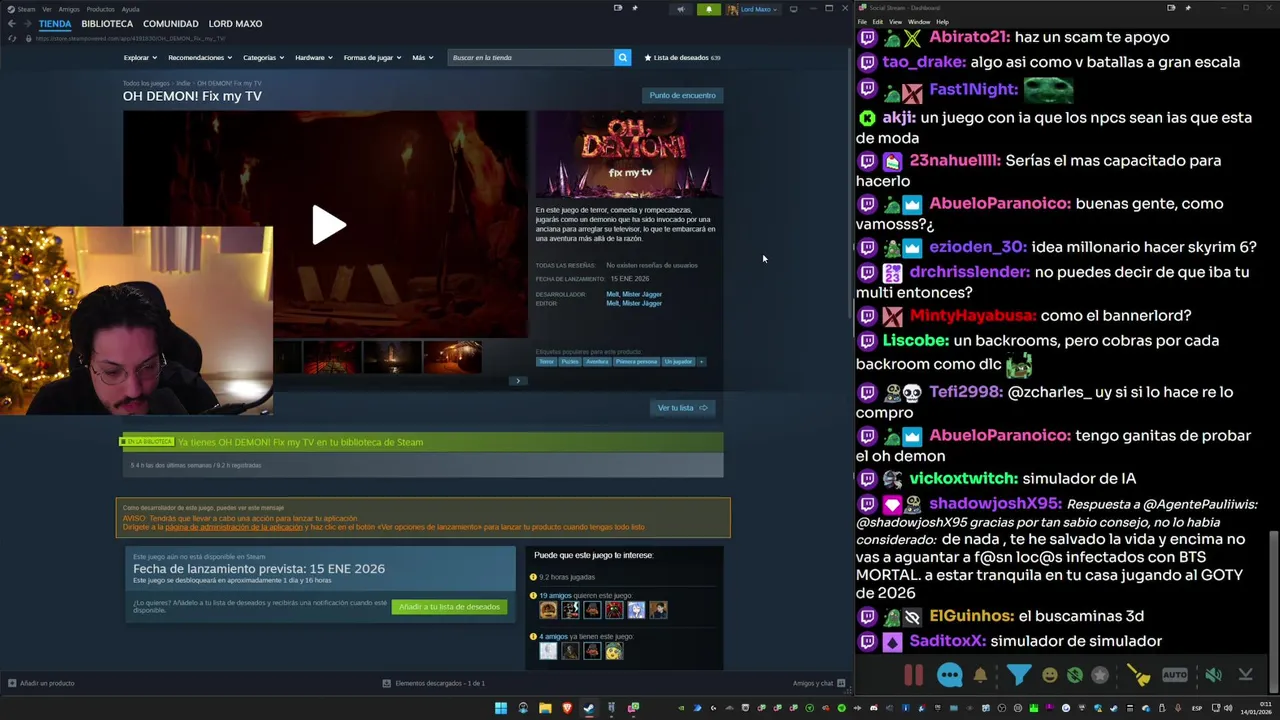Open the Window menu in Social Stream
The width and height of the screenshot is (1280, 720).
[918, 21]
